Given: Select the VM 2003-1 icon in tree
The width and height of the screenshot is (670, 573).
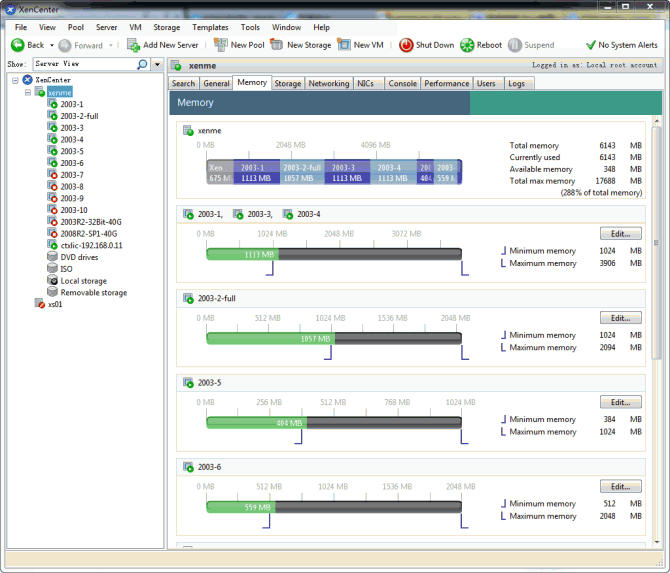Looking at the screenshot, I should coord(52,104).
